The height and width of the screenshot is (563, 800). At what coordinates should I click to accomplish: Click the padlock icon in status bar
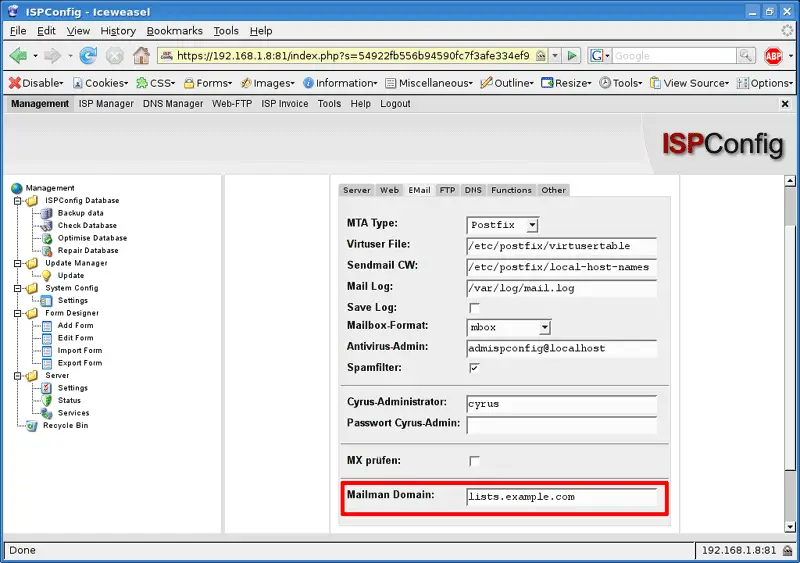[x=788, y=550]
